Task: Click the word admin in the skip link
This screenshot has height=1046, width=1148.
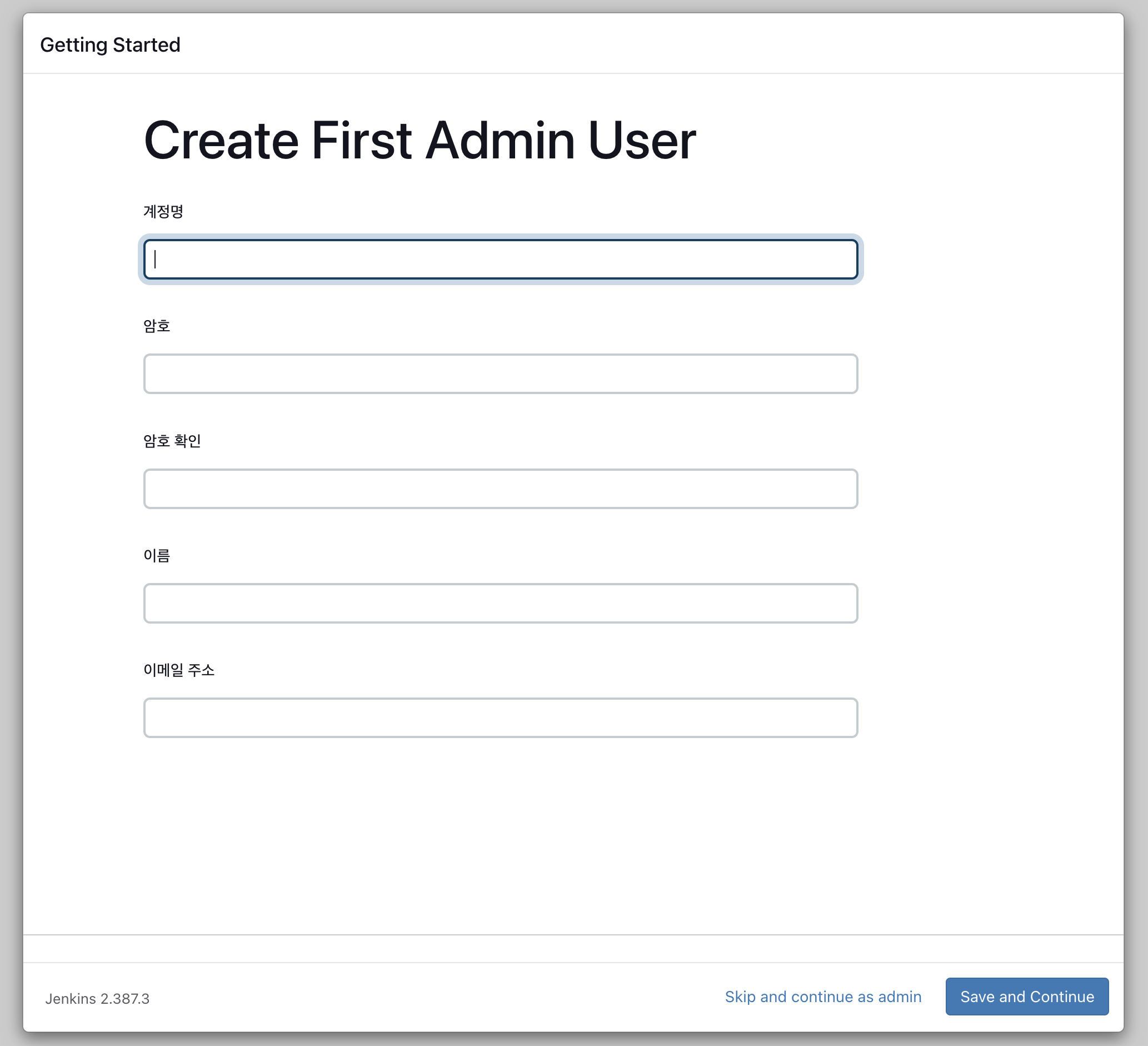Action: pos(899,997)
